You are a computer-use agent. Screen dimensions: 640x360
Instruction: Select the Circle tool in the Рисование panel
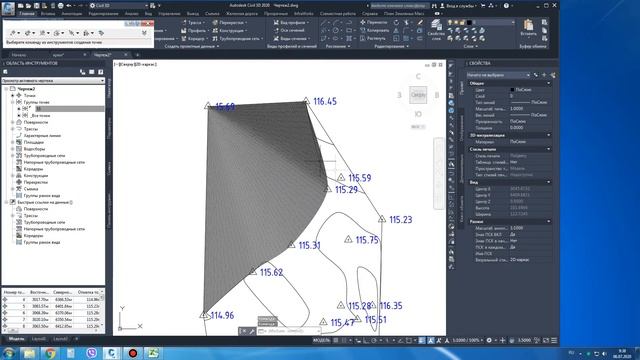(x=336, y=31)
